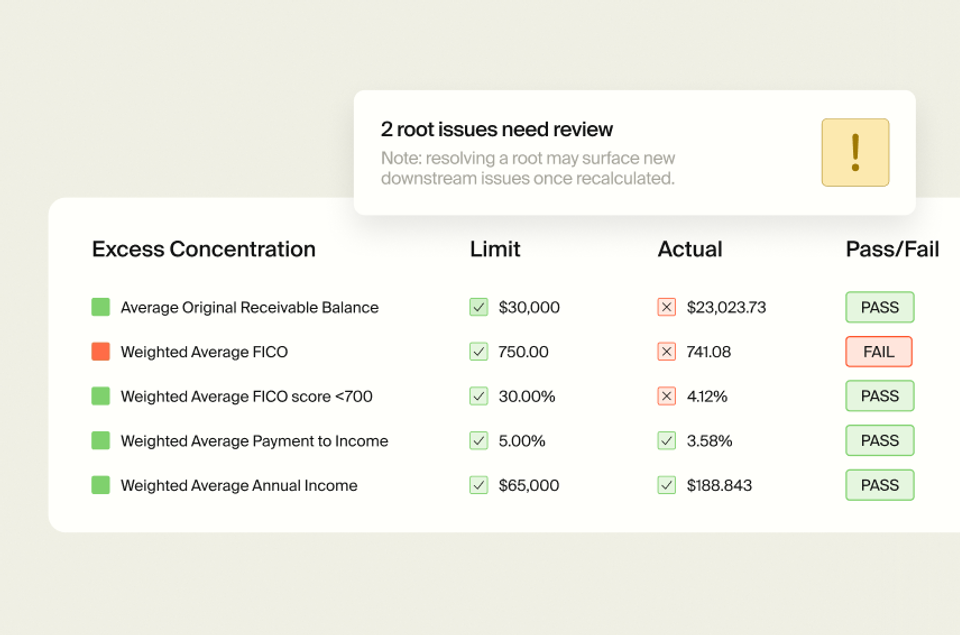Screen dimensions: 960x635
Task: Click the 3.58% actual value
Action: pos(709,440)
